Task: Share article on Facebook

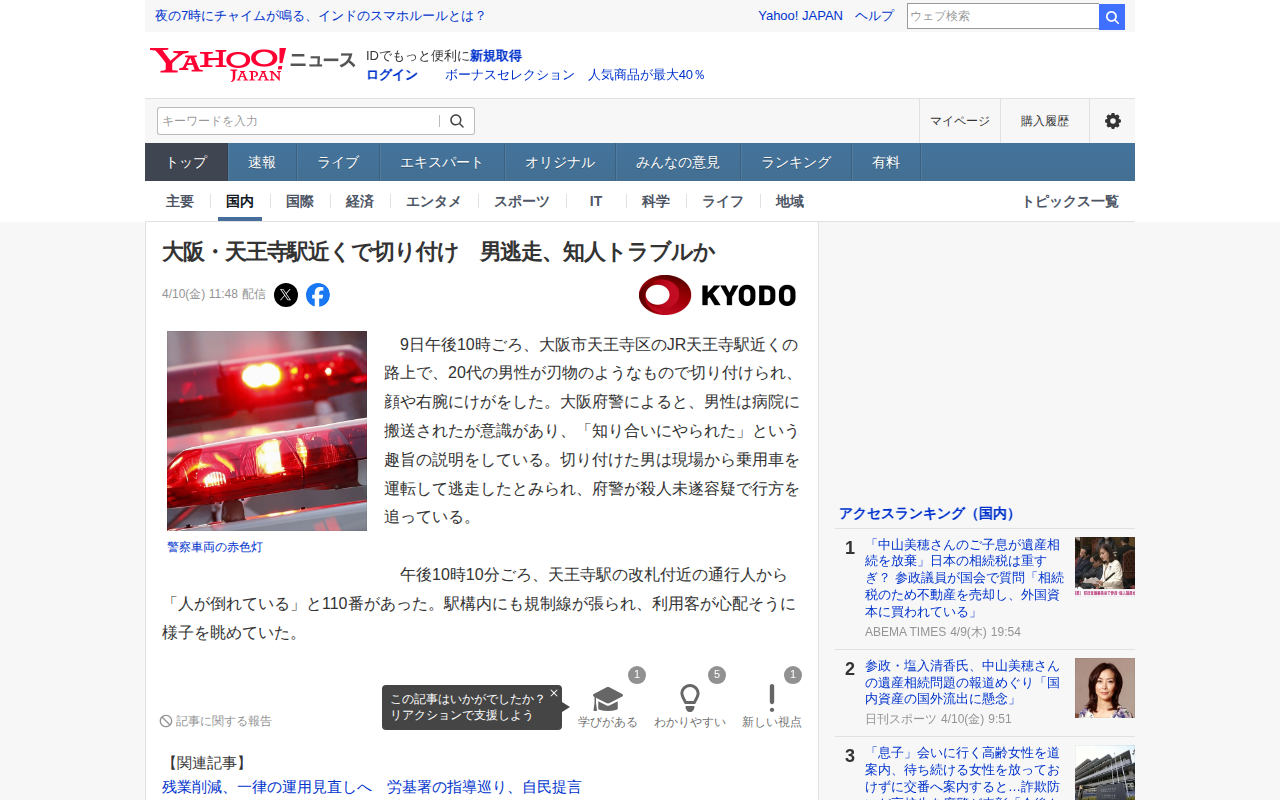Action: pyautogui.click(x=318, y=295)
